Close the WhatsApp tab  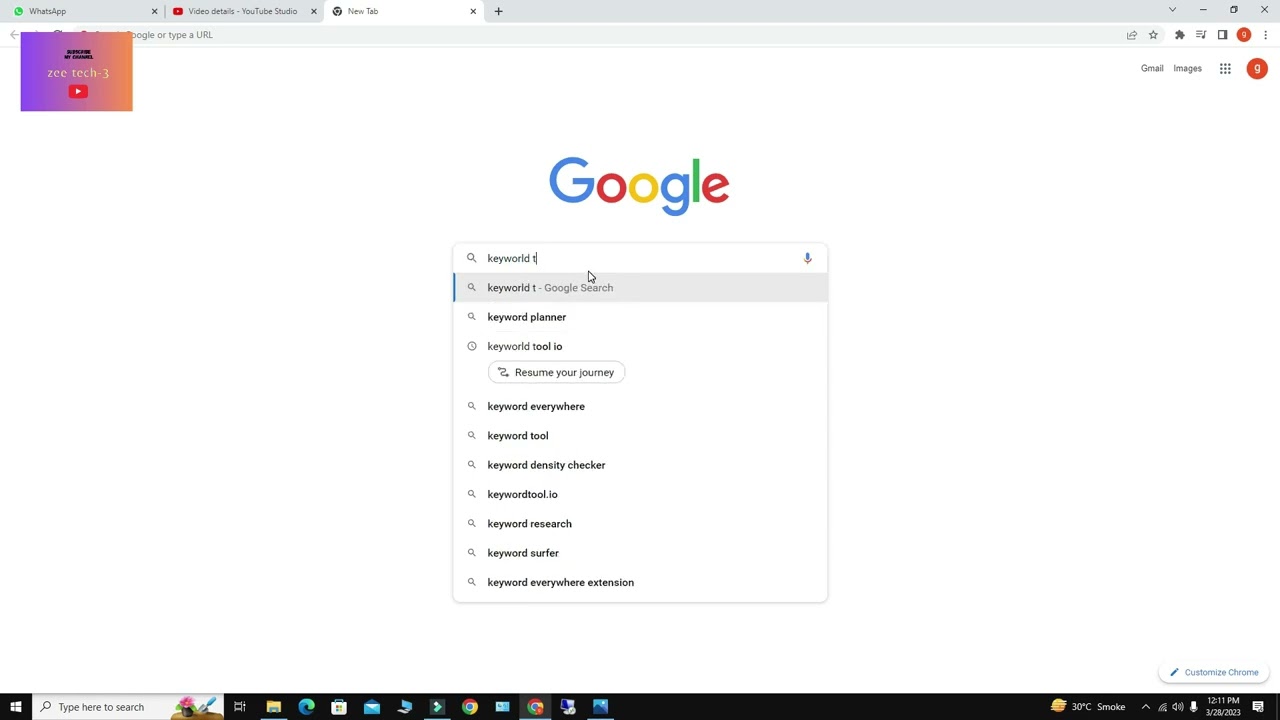point(154,11)
